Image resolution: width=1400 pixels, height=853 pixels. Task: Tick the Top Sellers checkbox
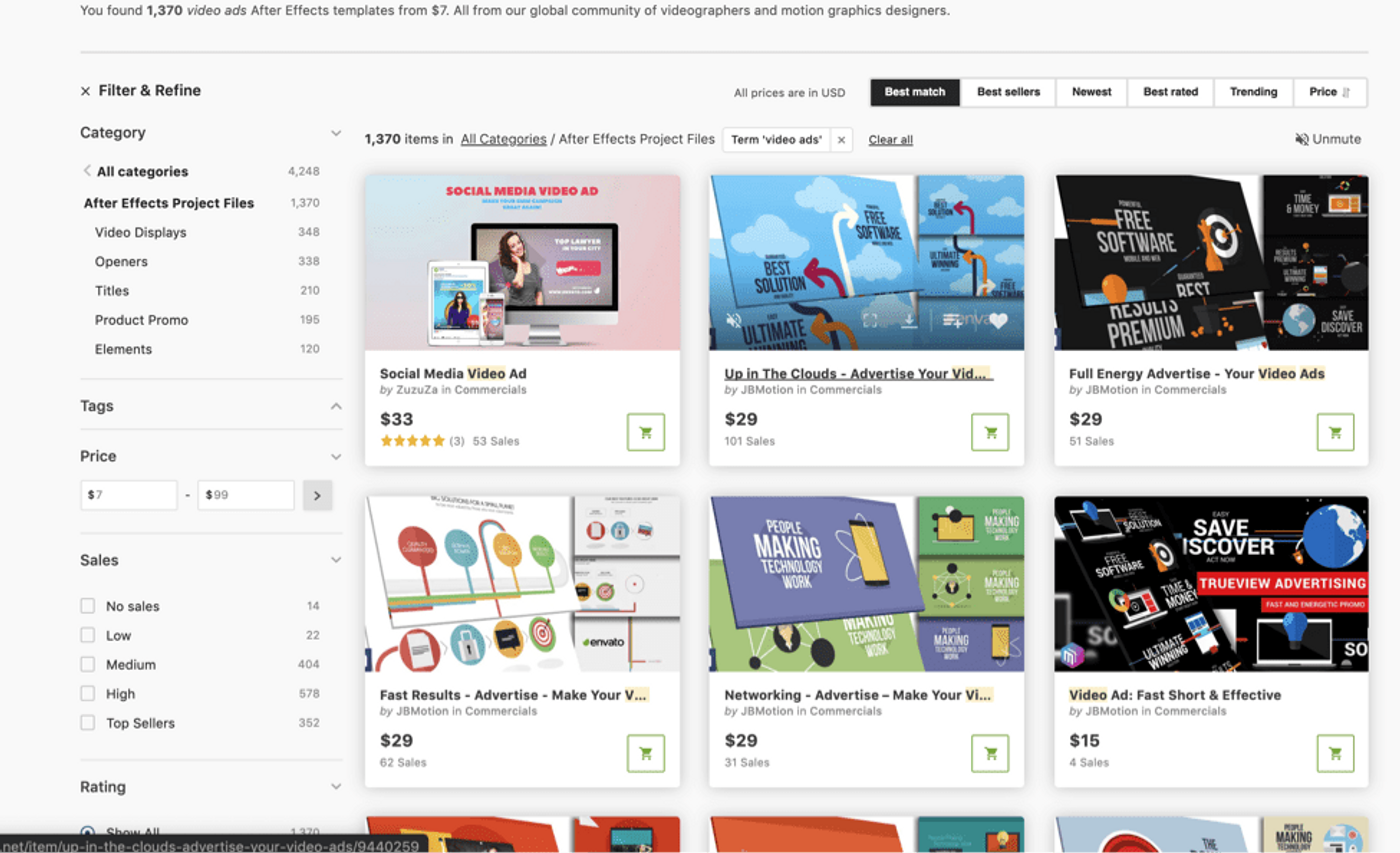tap(88, 723)
